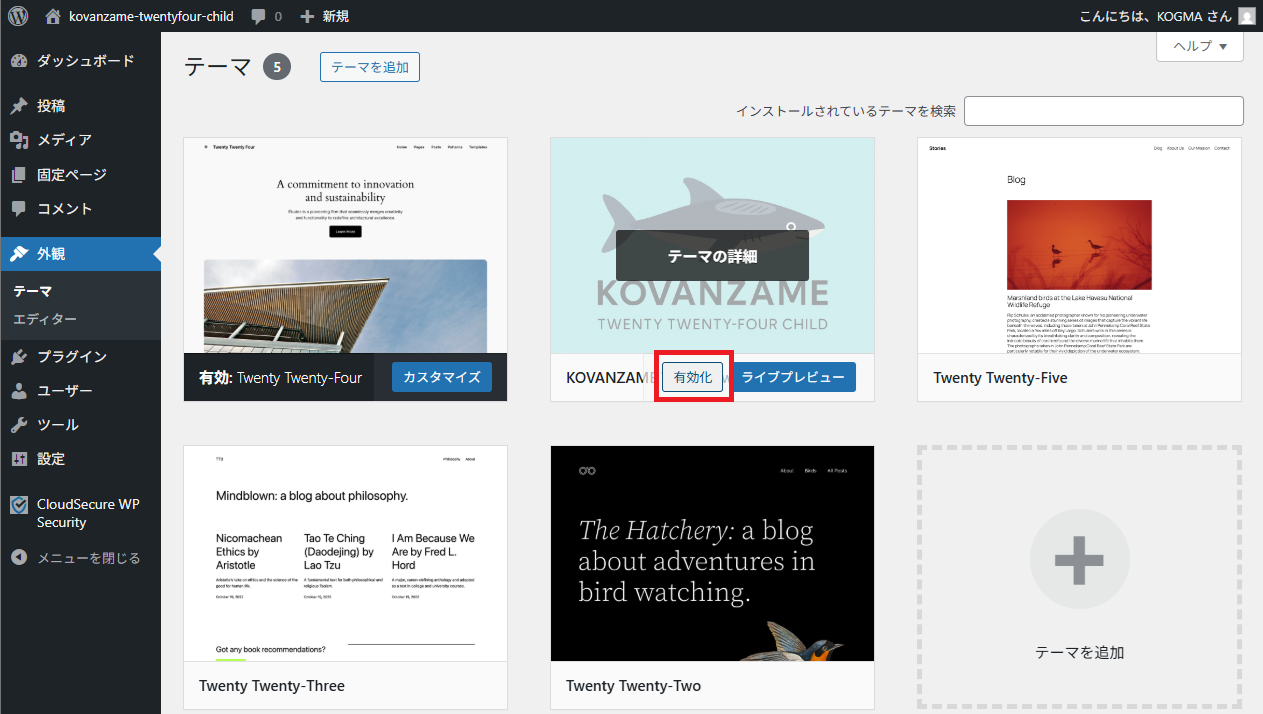Focus the installed themes search field

(1103, 111)
